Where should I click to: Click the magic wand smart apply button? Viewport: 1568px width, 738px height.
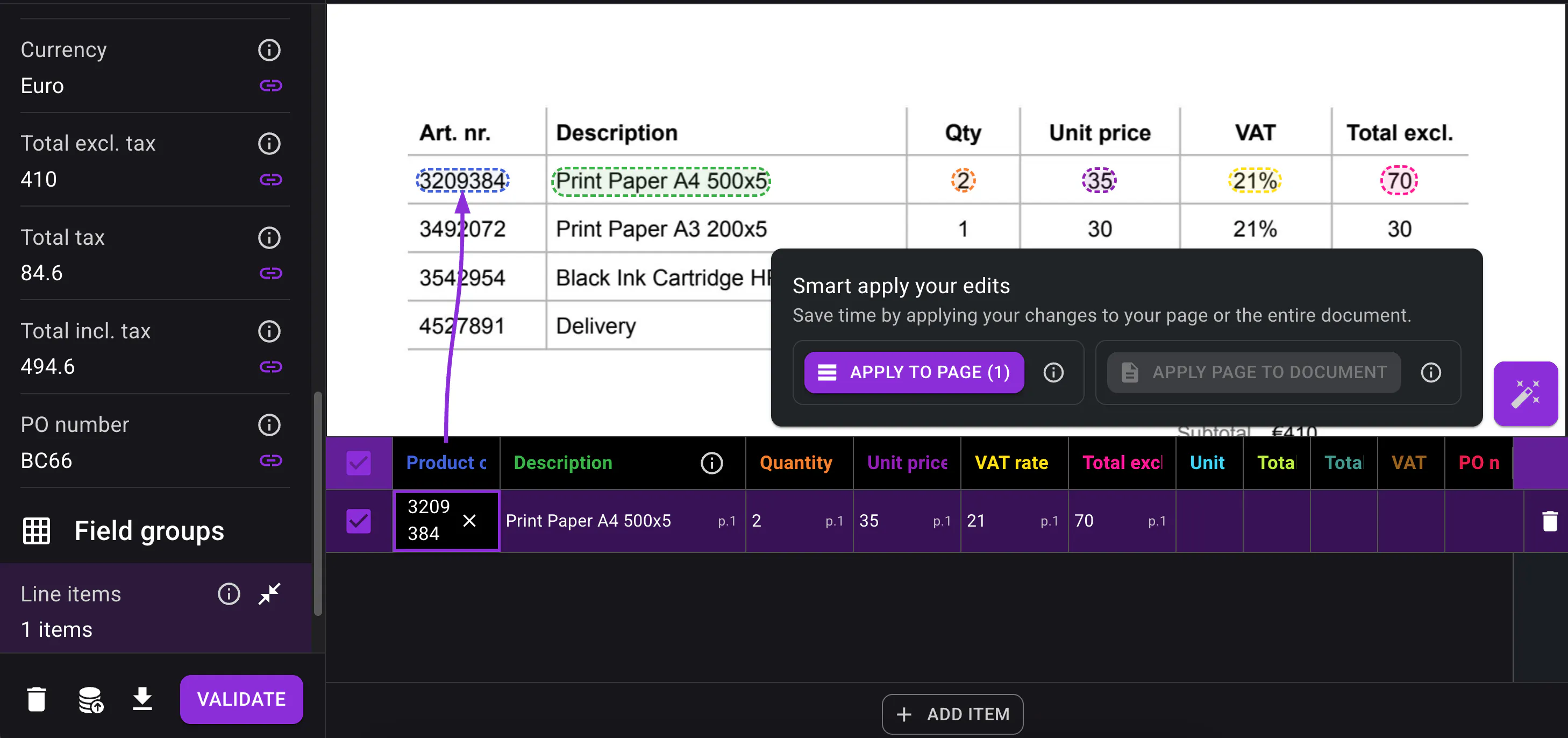(x=1525, y=394)
